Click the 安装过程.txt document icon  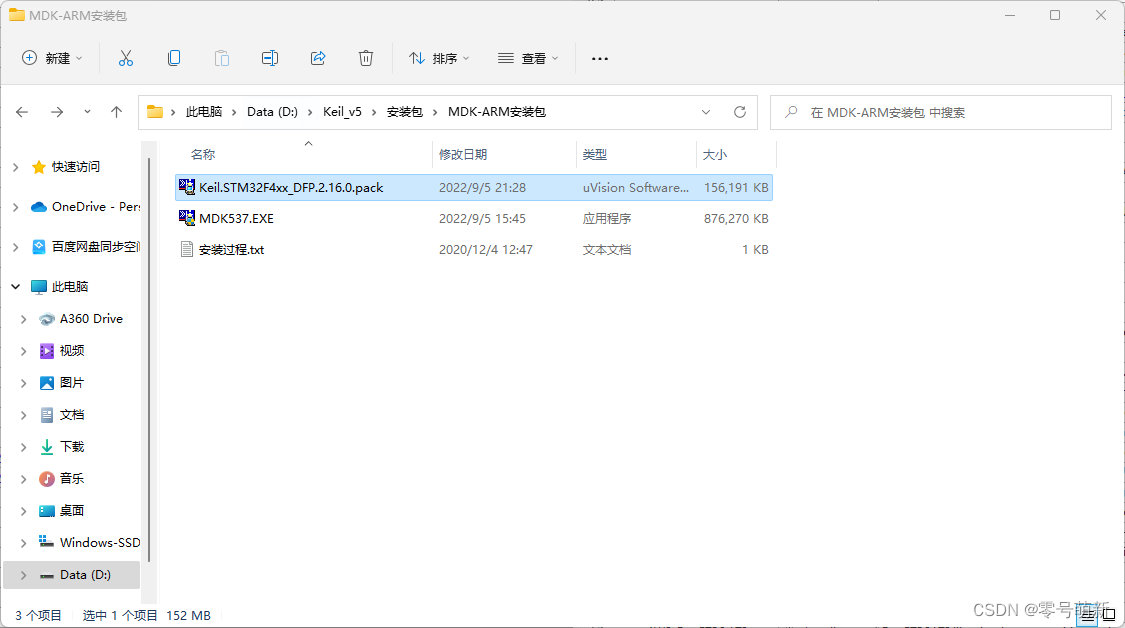187,249
